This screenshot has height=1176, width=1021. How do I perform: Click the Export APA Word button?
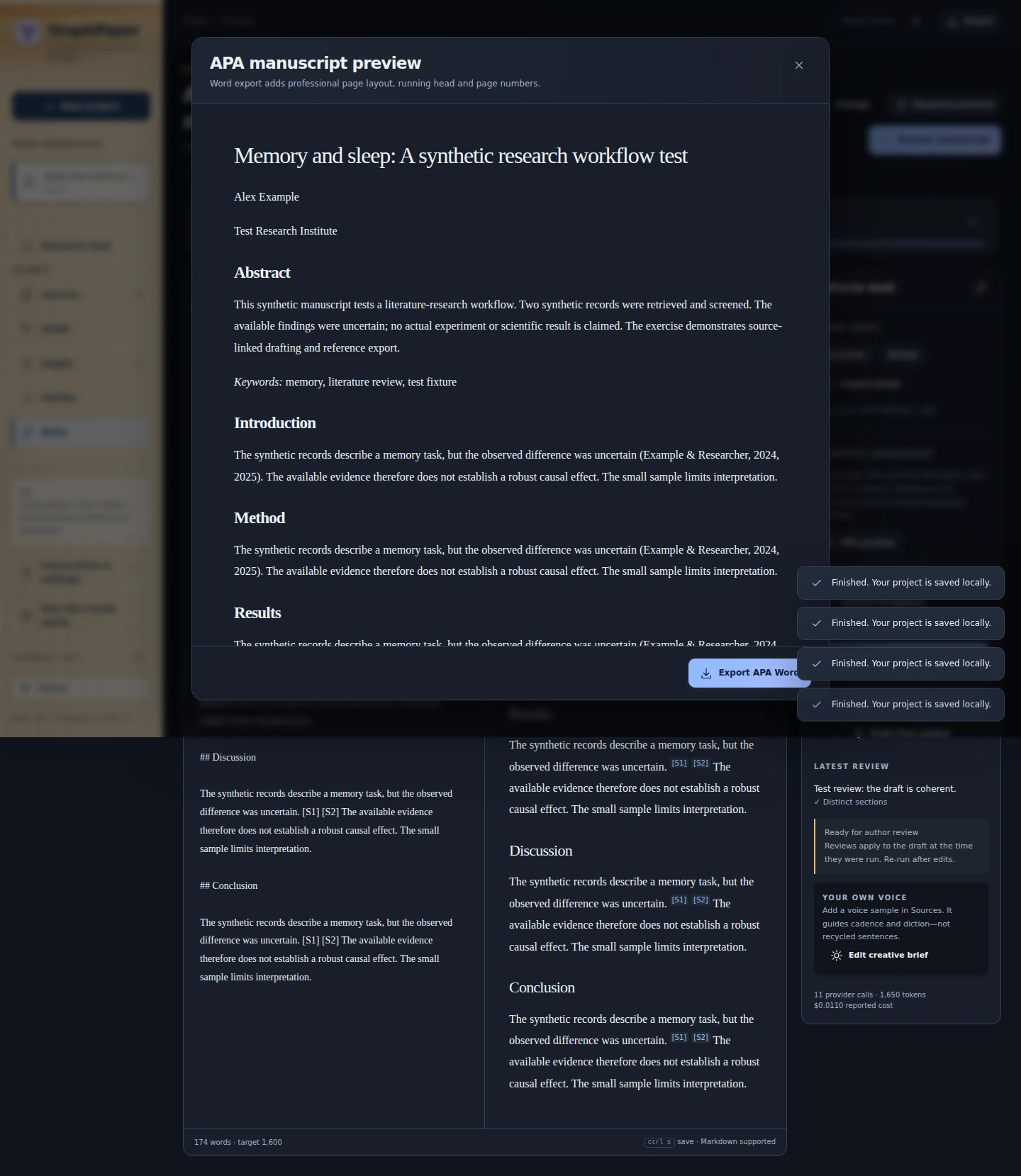(x=749, y=673)
